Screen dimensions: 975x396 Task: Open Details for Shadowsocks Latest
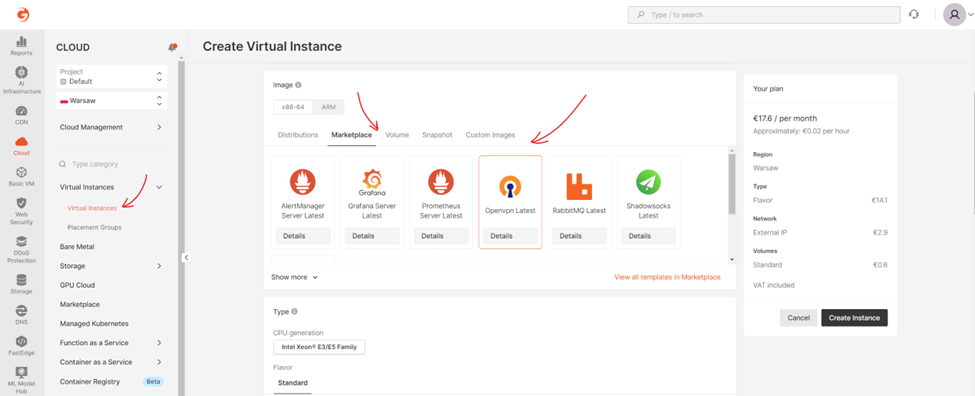click(649, 236)
